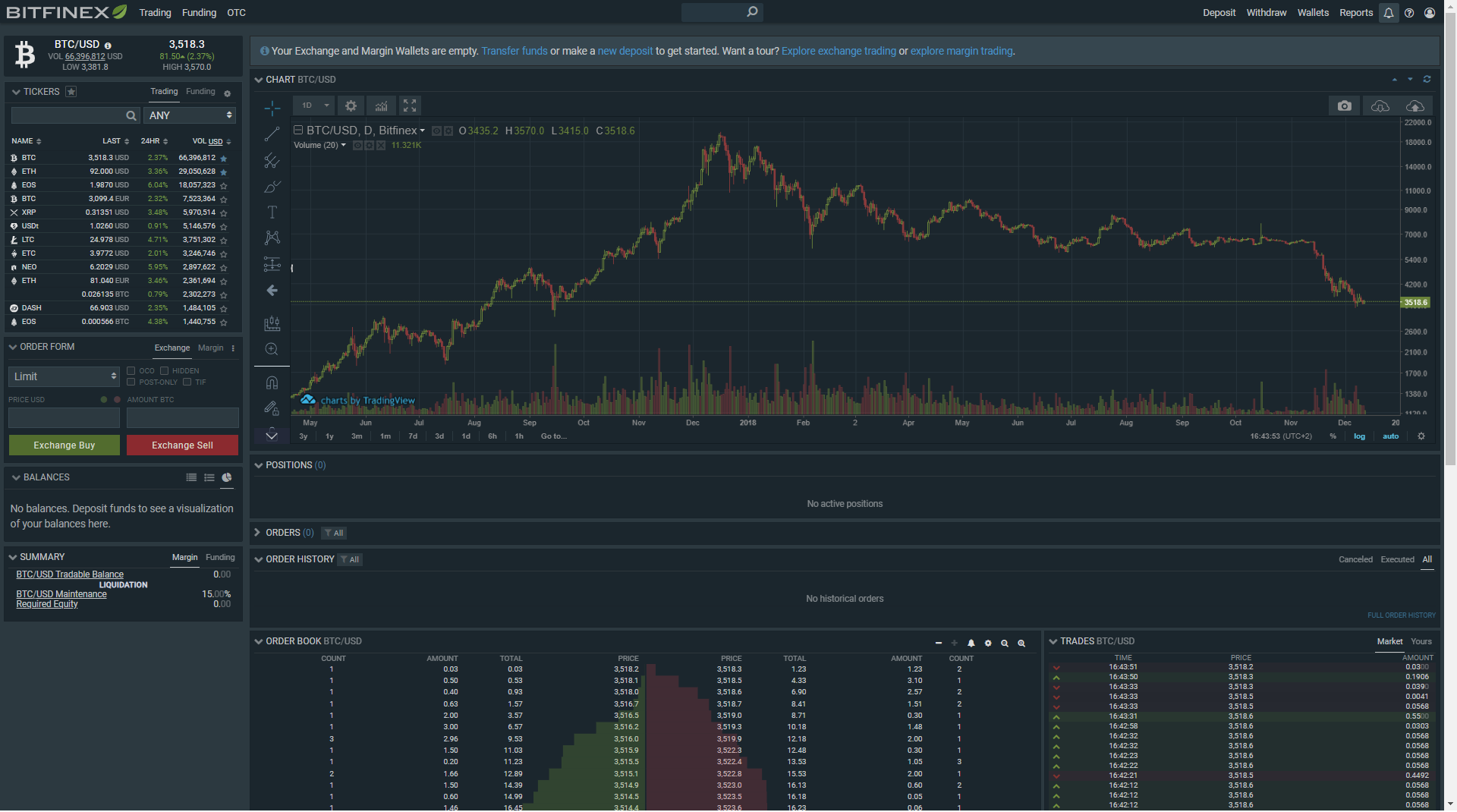Decrease order book price precision
The image size is (1457, 812).
[939, 644]
